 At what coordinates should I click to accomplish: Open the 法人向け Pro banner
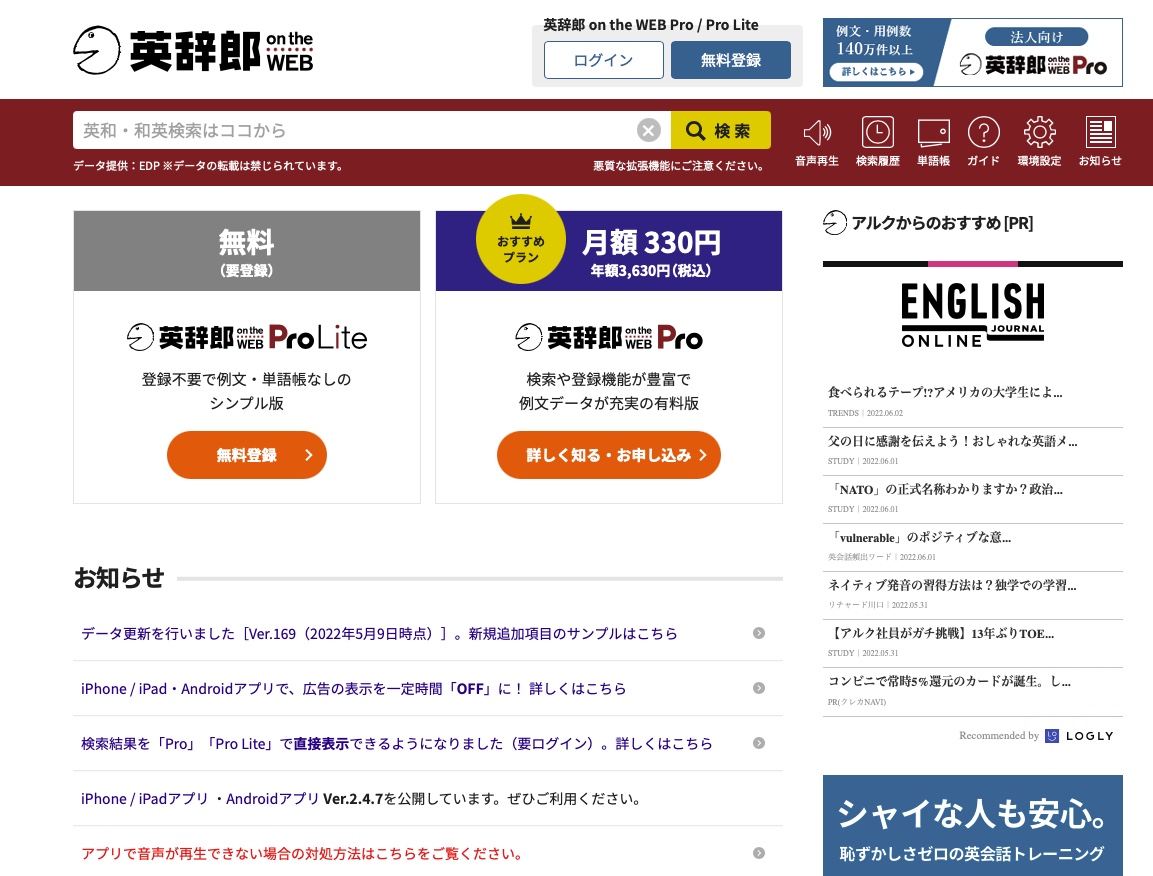click(972, 52)
